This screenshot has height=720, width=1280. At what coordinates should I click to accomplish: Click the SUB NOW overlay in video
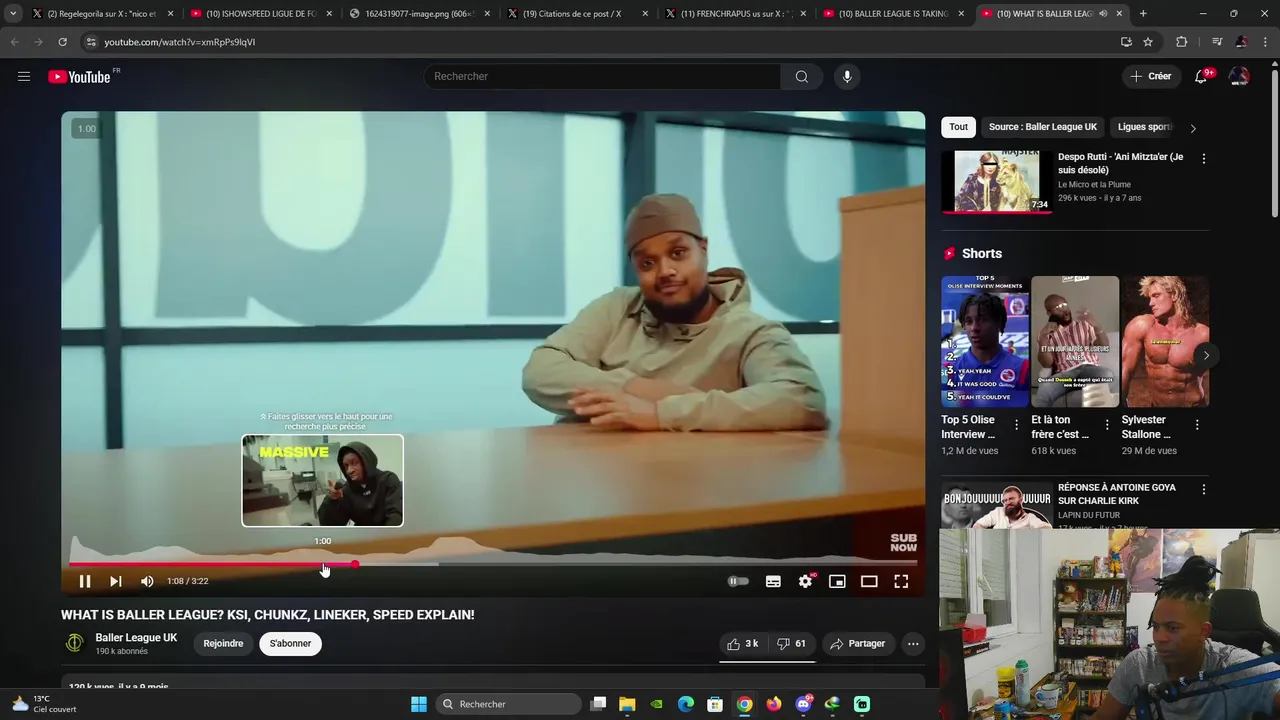point(903,543)
